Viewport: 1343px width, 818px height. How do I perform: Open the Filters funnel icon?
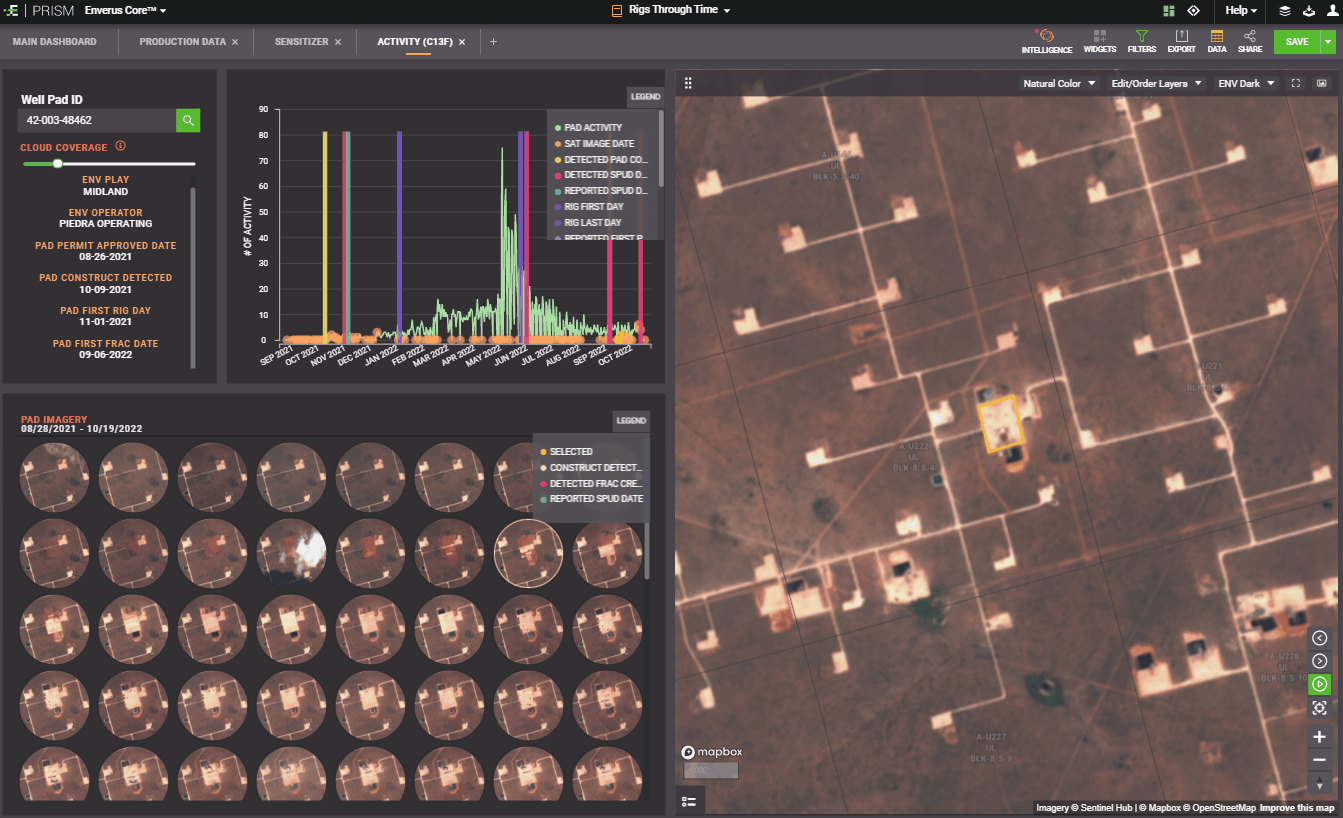pyautogui.click(x=1141, y=37)
